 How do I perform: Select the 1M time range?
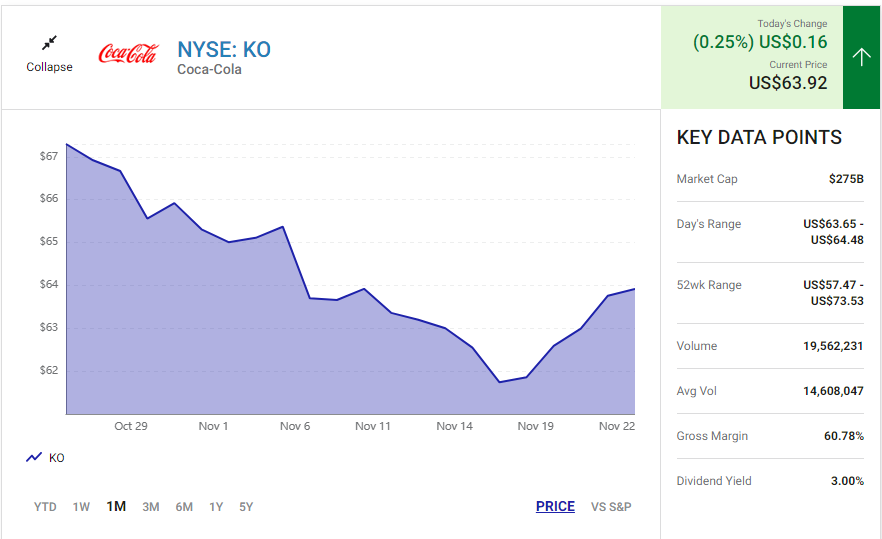tap(116, 506)
